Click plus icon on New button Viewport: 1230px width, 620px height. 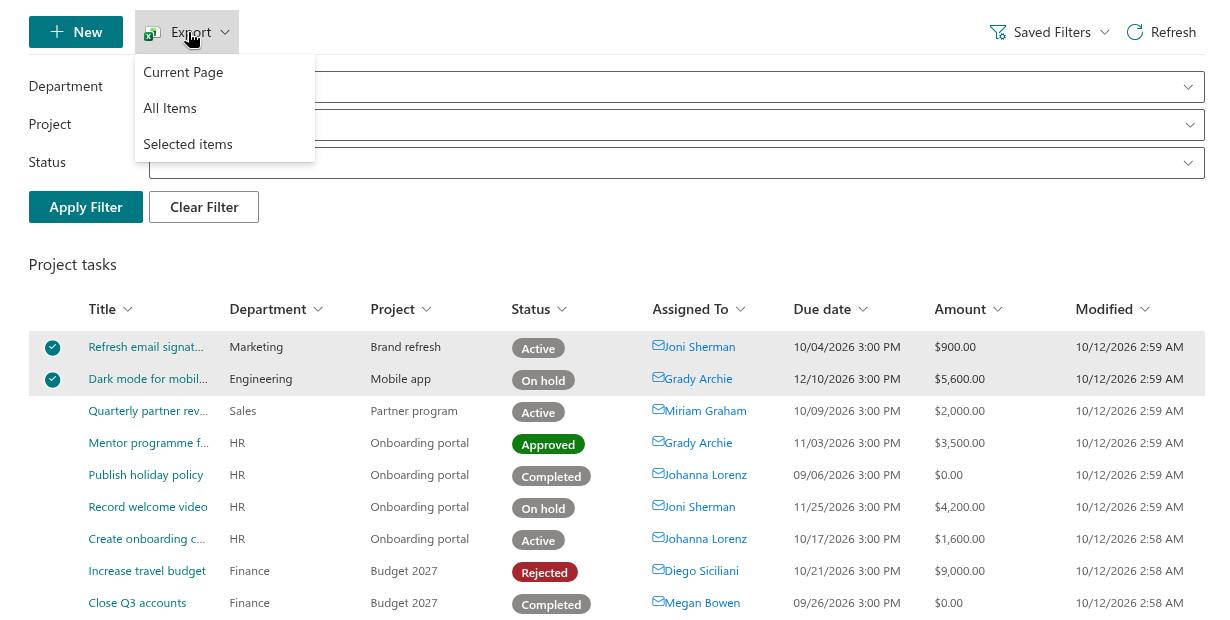click(57, 32)
